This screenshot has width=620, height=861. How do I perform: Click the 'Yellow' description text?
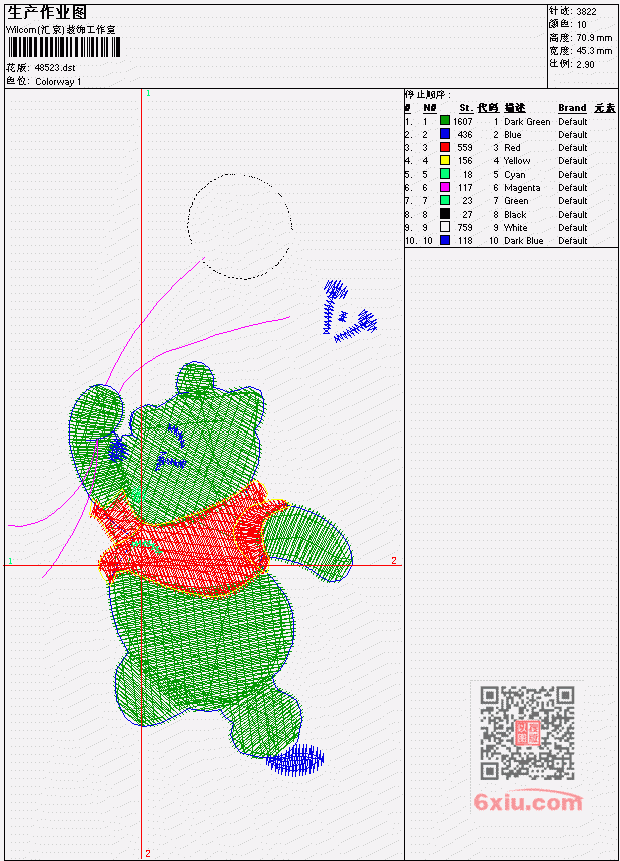[x=517, y=161]
